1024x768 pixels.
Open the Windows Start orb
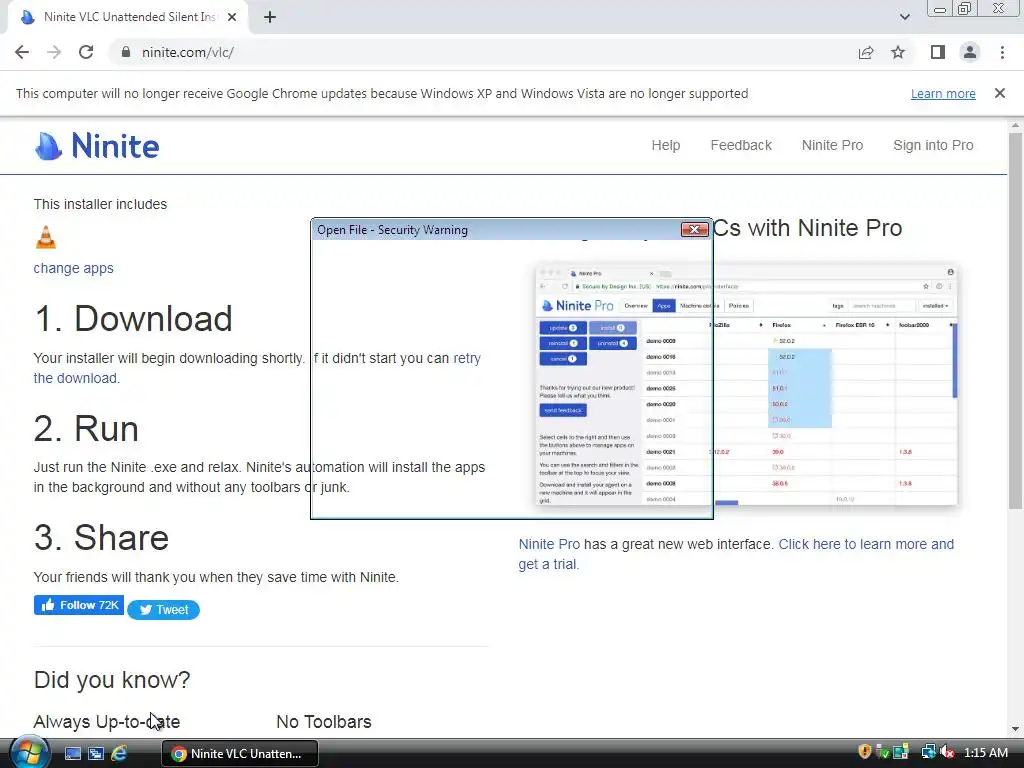point(28,752)
